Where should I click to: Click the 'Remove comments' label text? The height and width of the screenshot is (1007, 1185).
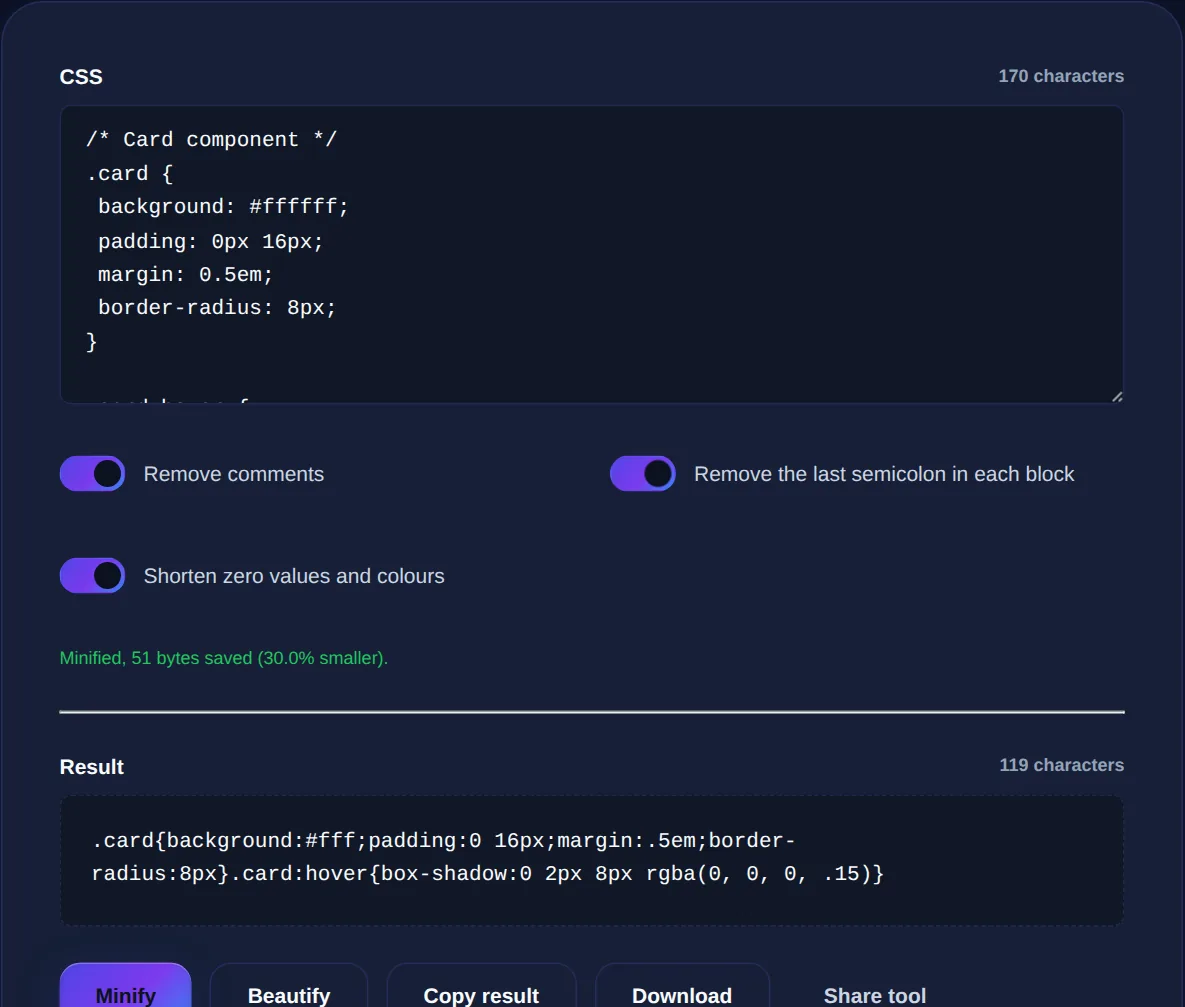click(234, 474)
